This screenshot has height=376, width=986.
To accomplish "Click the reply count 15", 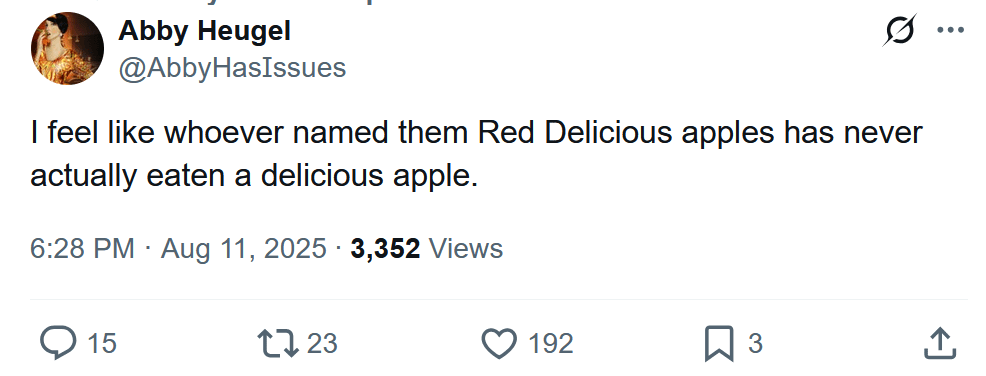I will (x=102, y=343).
